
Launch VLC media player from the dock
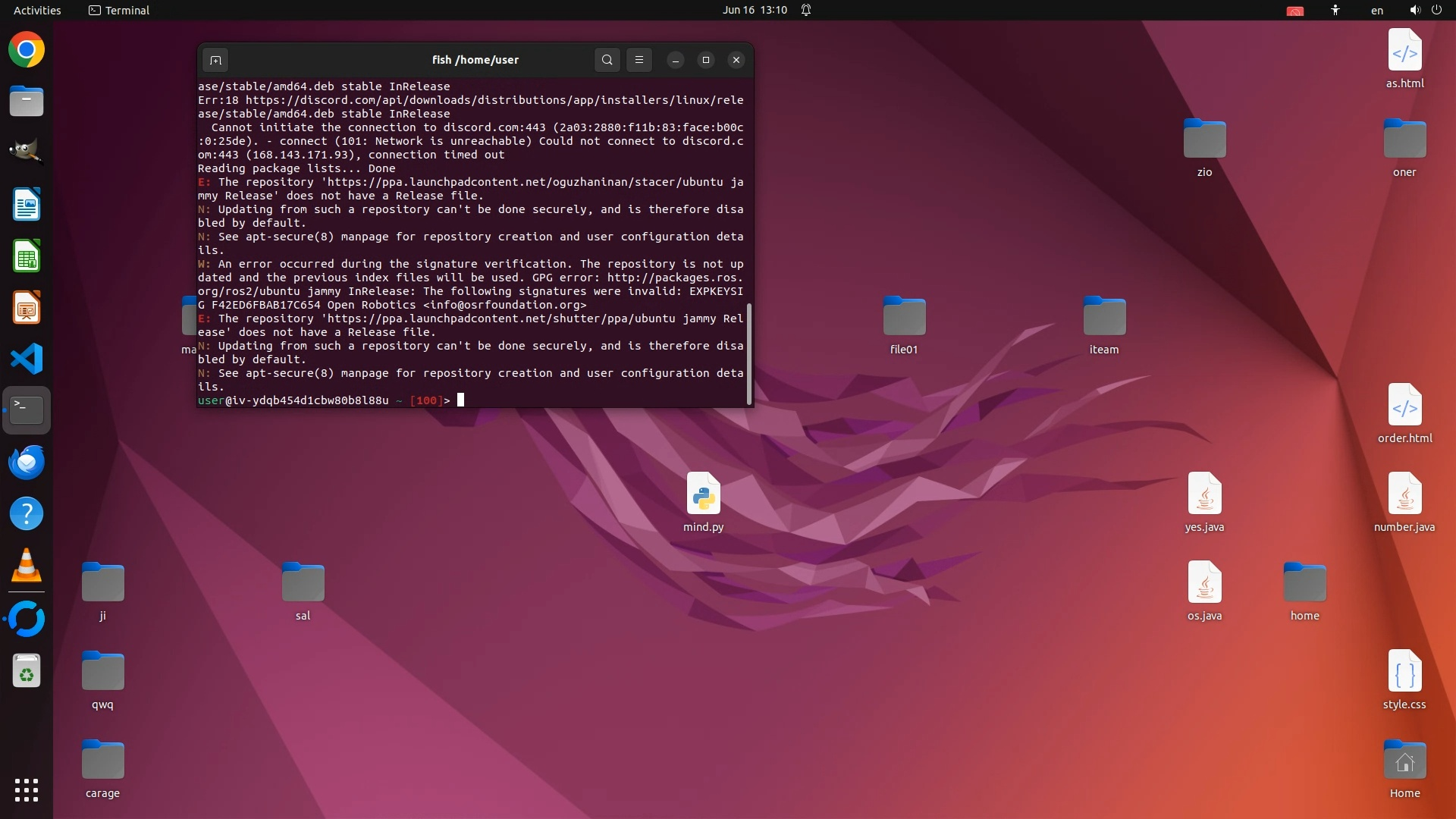[x=27, y=566]
